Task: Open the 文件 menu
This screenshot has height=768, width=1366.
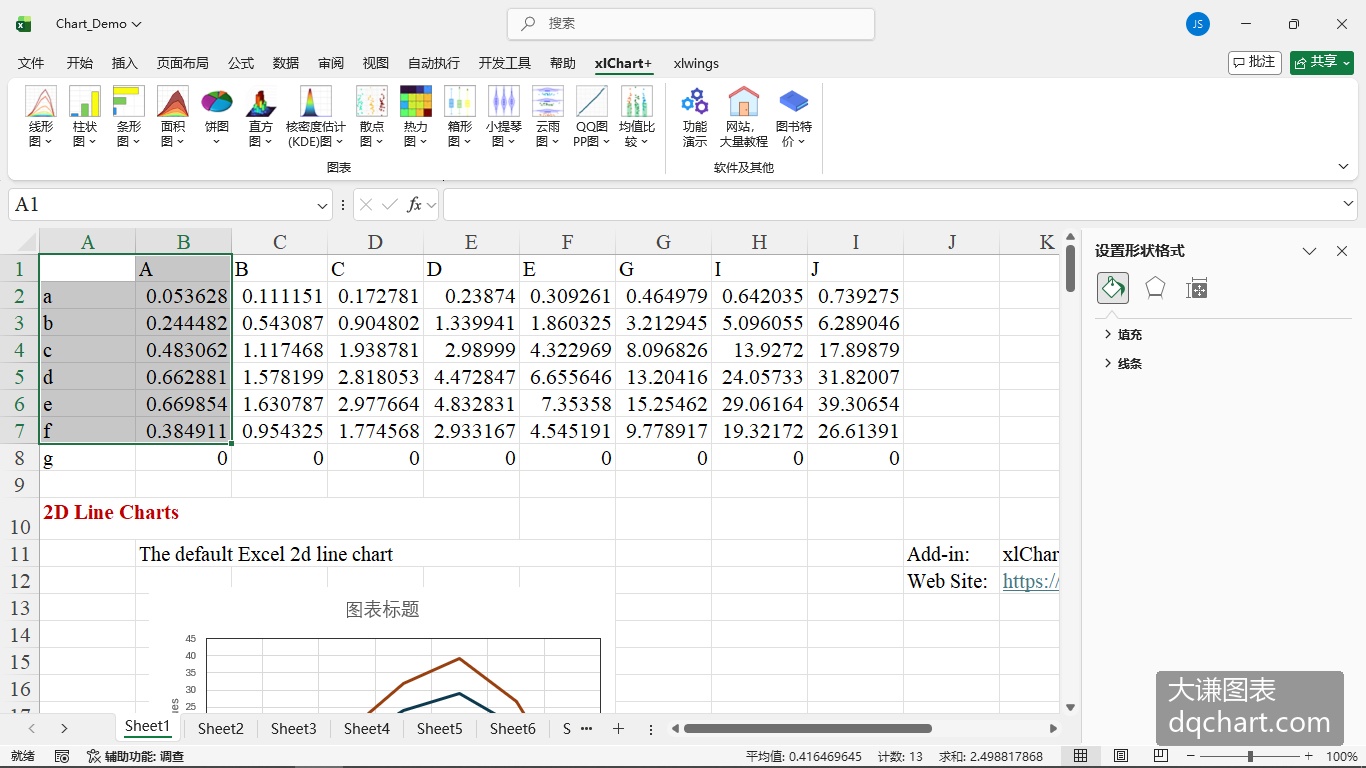Action: [x=31, y=63]
